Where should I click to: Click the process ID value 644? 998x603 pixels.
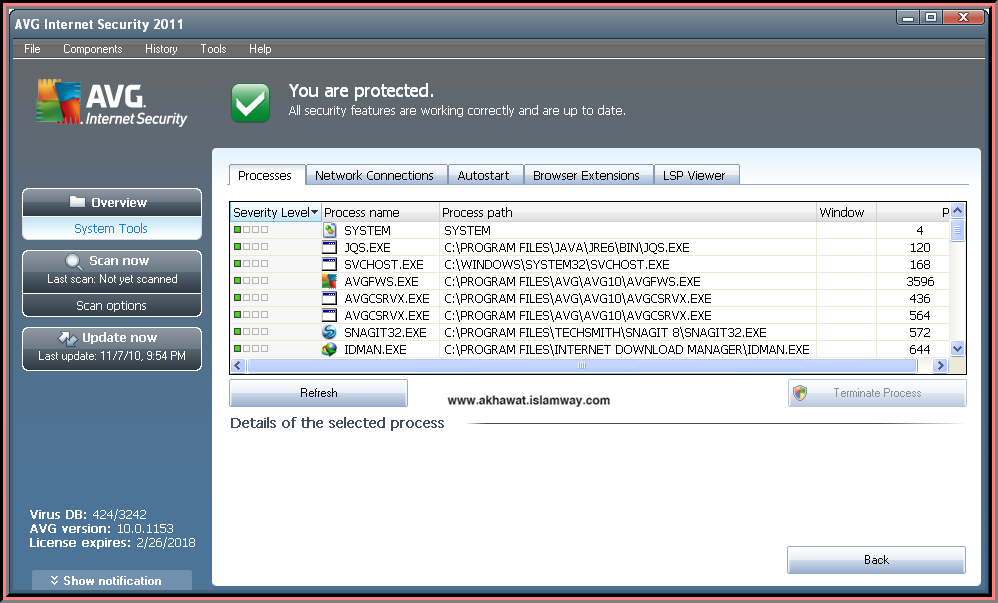pyautogui.click(x=920, y=350)
